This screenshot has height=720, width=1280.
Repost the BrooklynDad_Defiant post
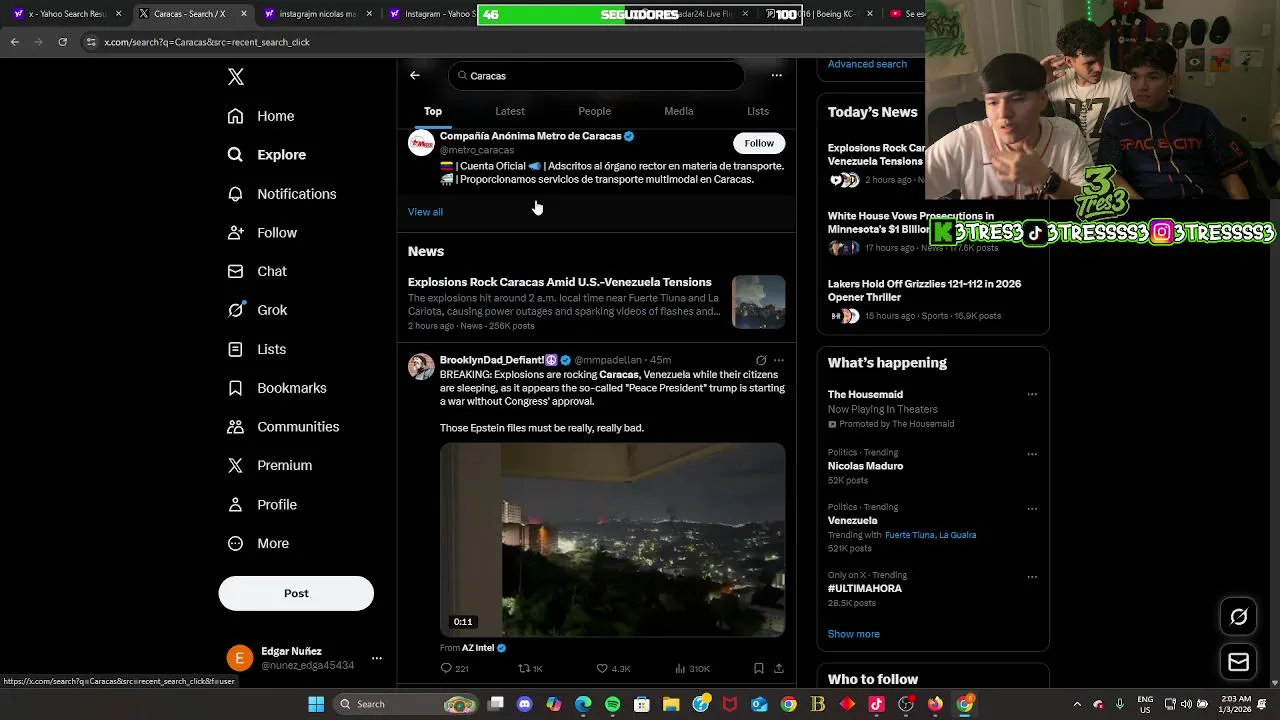pyautogui.click(x=530, y=668)
